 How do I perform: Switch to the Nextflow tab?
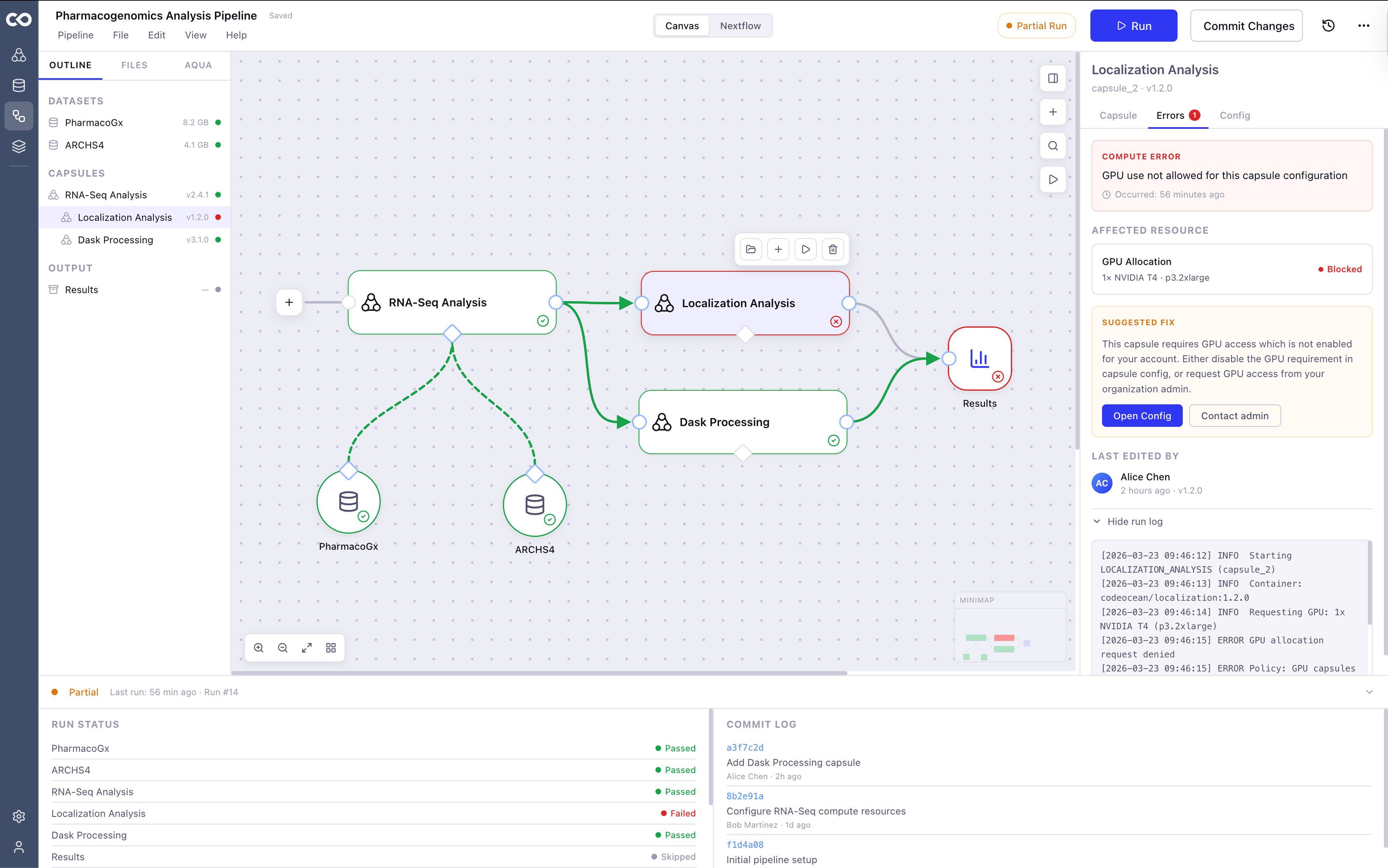(741, 25)
